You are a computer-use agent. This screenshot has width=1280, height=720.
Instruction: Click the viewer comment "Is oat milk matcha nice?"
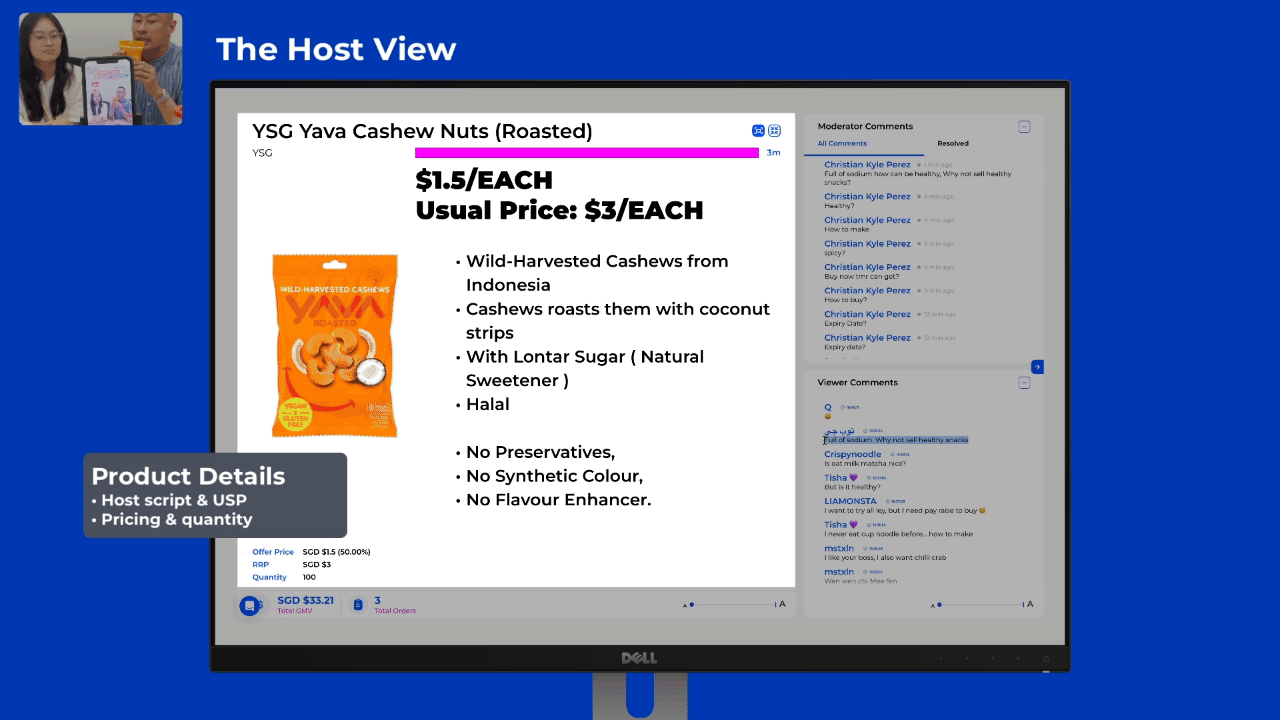tap(864, 464)
